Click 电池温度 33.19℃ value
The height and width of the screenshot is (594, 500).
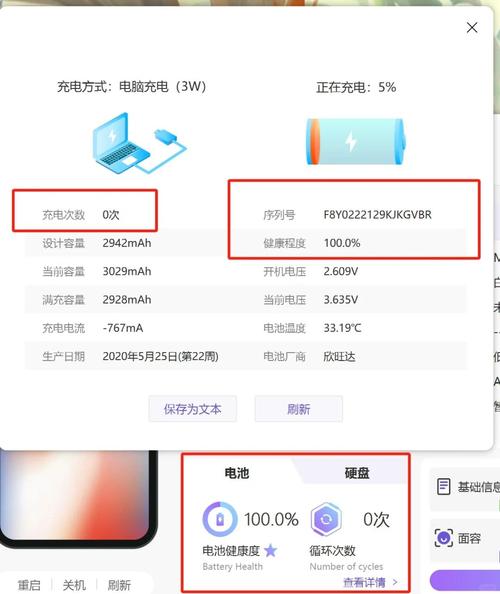tap(342, 328)
